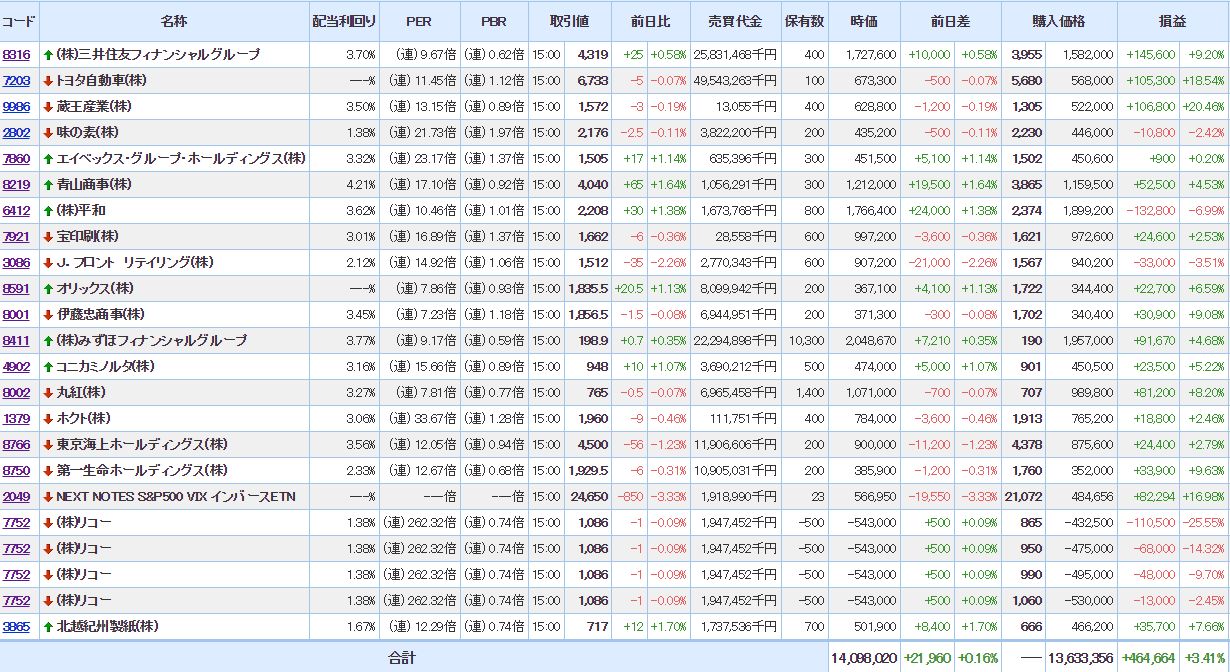Click the up arrow icon beside 青山商事
1230x672 pixels.
[48, 185]
